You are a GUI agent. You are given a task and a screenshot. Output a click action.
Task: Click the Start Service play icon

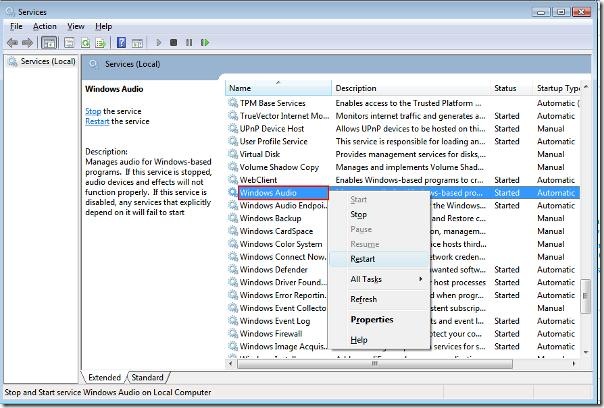click(x=158, y=42)
